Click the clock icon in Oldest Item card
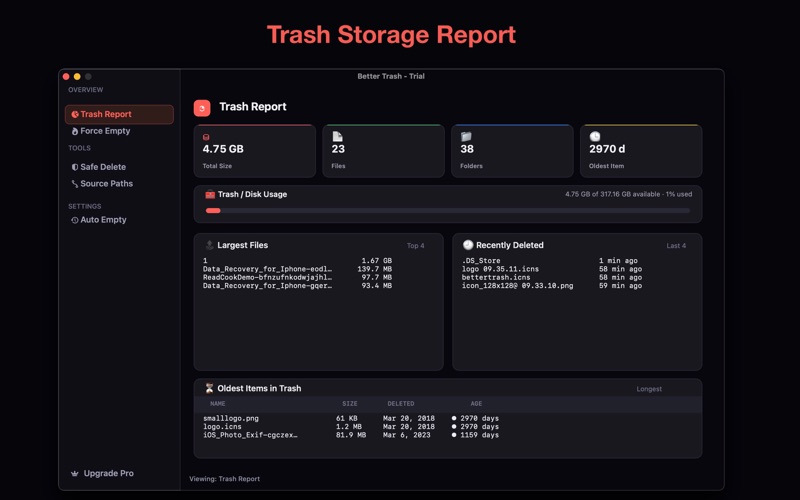 (x=595, y=136)
